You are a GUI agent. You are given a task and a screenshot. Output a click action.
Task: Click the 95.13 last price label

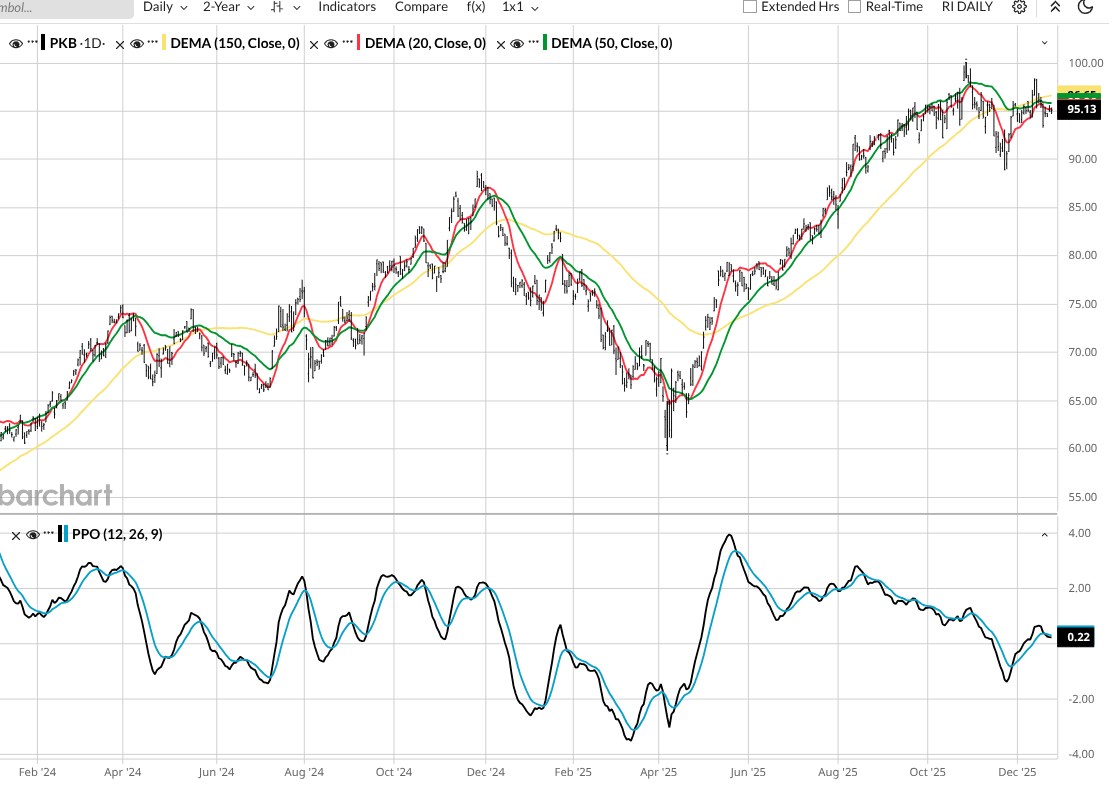click(1080, 109)
